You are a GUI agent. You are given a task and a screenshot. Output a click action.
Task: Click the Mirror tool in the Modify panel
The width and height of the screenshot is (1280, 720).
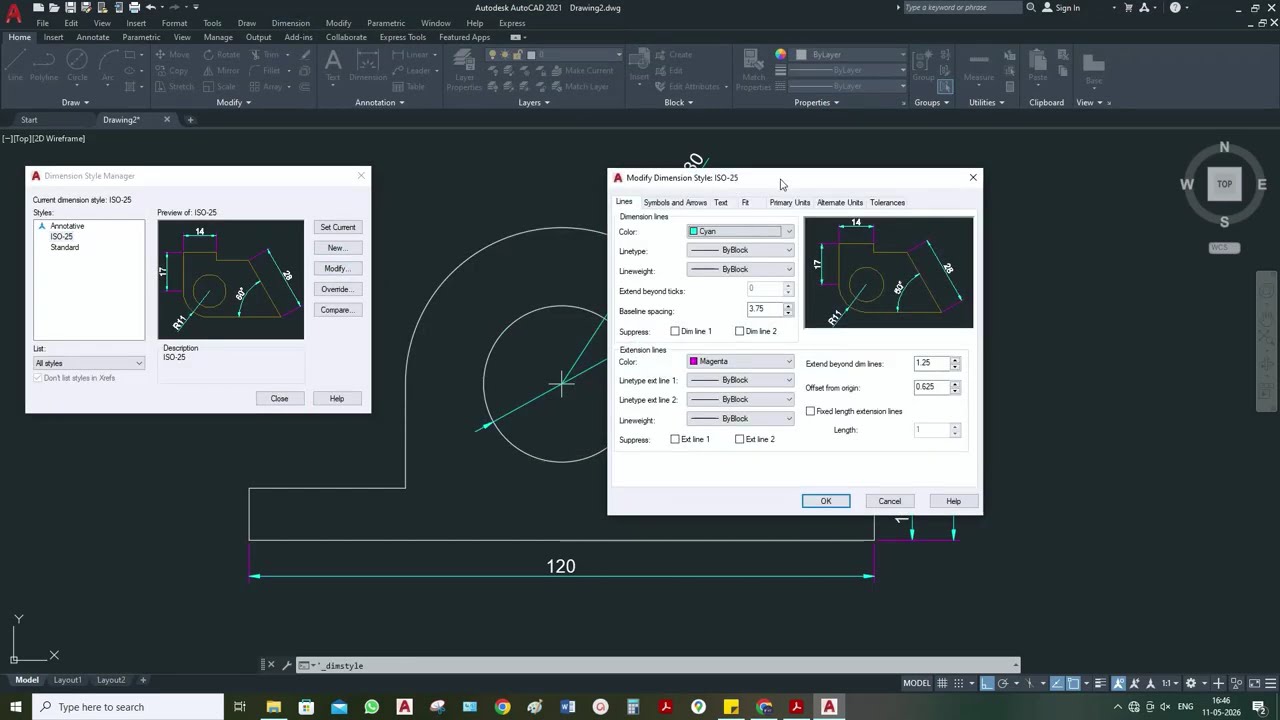click(221, 71)
